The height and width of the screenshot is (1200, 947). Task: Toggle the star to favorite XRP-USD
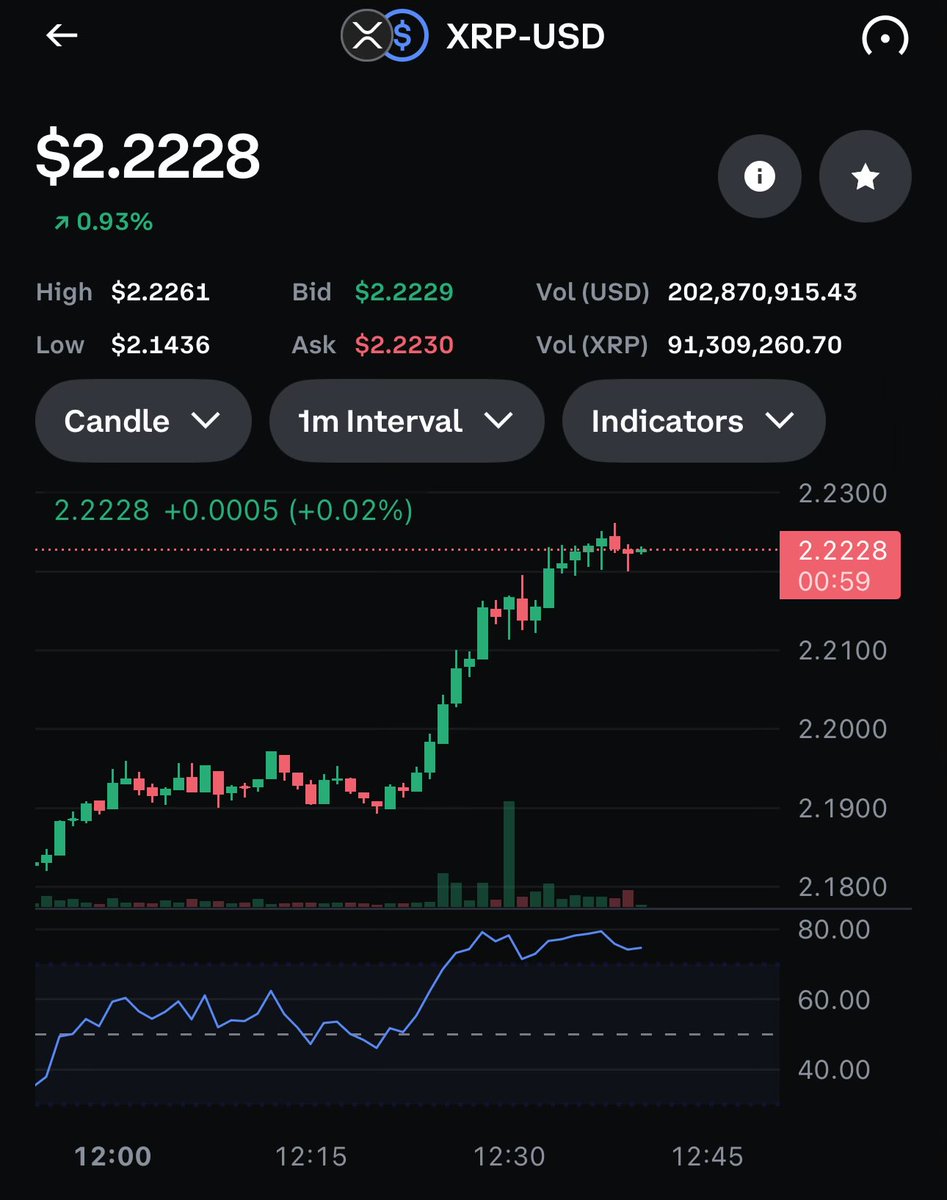point(865,176)
